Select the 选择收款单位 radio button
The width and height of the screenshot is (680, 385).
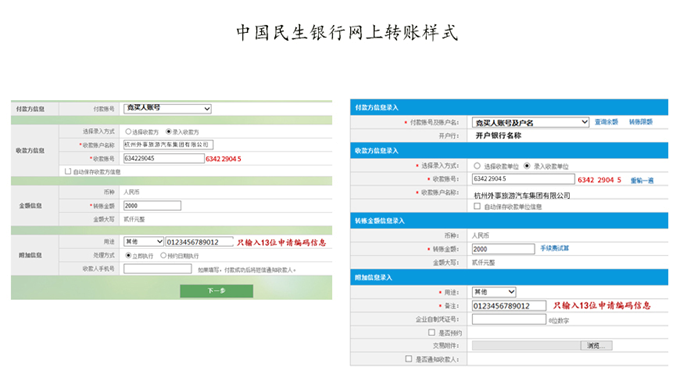coord(477,166)
